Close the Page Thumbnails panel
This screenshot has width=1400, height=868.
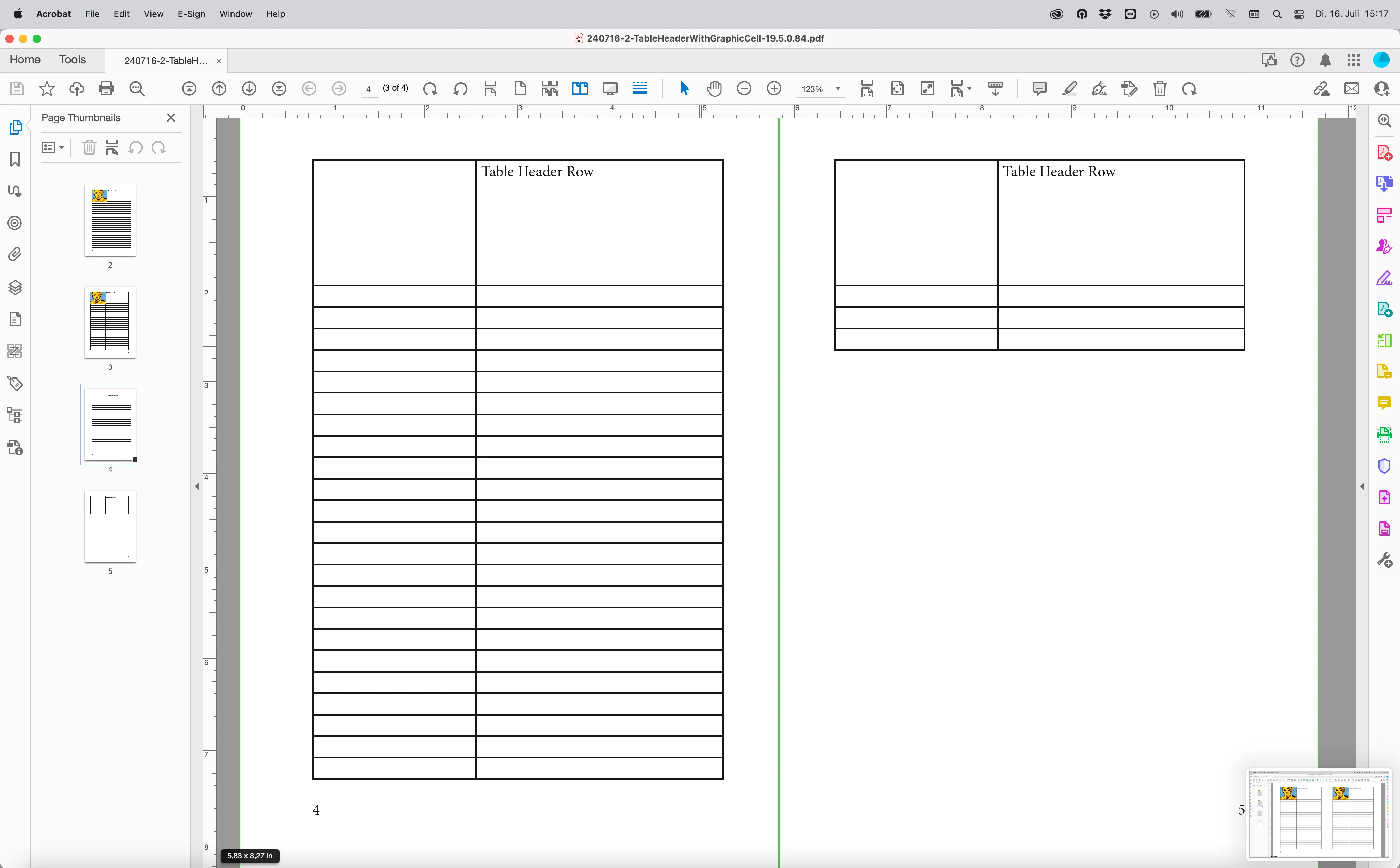point(171,118)
